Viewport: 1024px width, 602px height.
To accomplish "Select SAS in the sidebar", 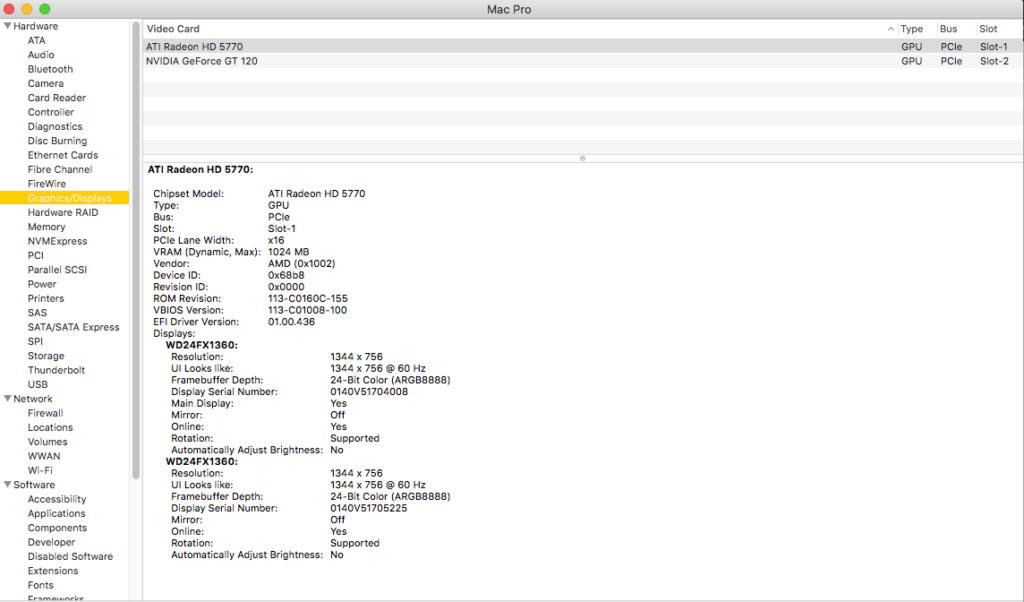I will 37,313.
